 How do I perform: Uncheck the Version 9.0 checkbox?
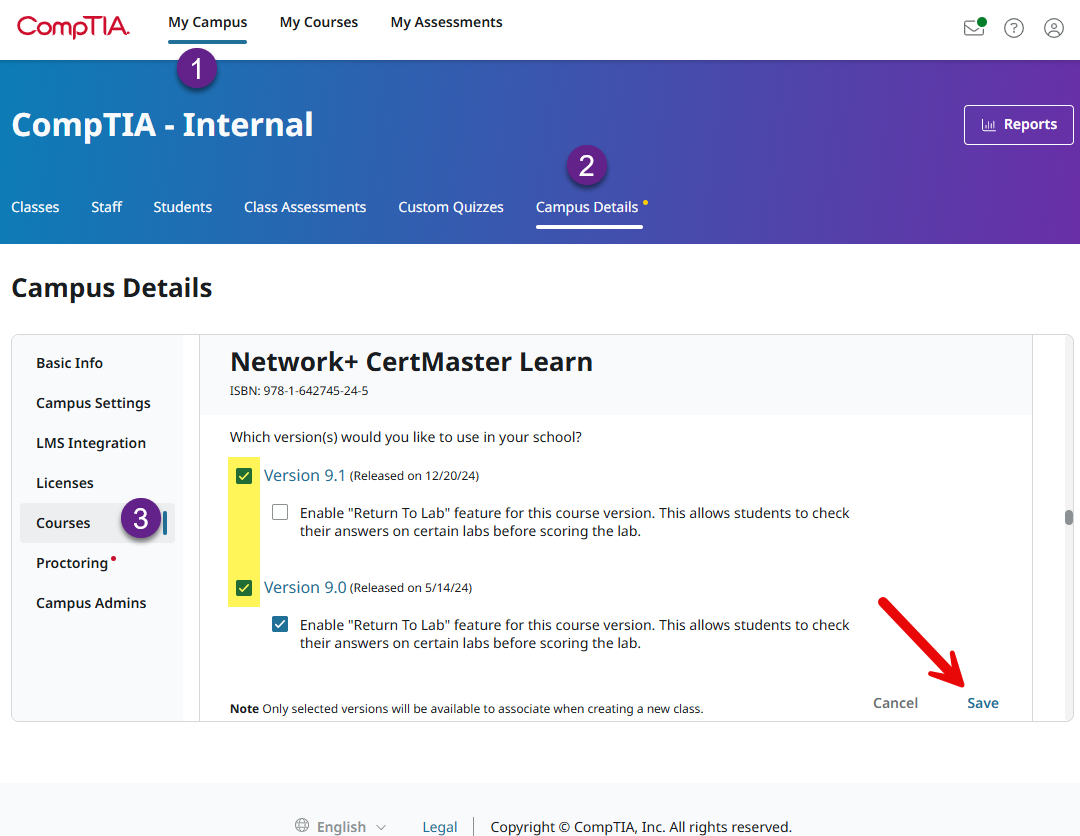tap(244, 588)
